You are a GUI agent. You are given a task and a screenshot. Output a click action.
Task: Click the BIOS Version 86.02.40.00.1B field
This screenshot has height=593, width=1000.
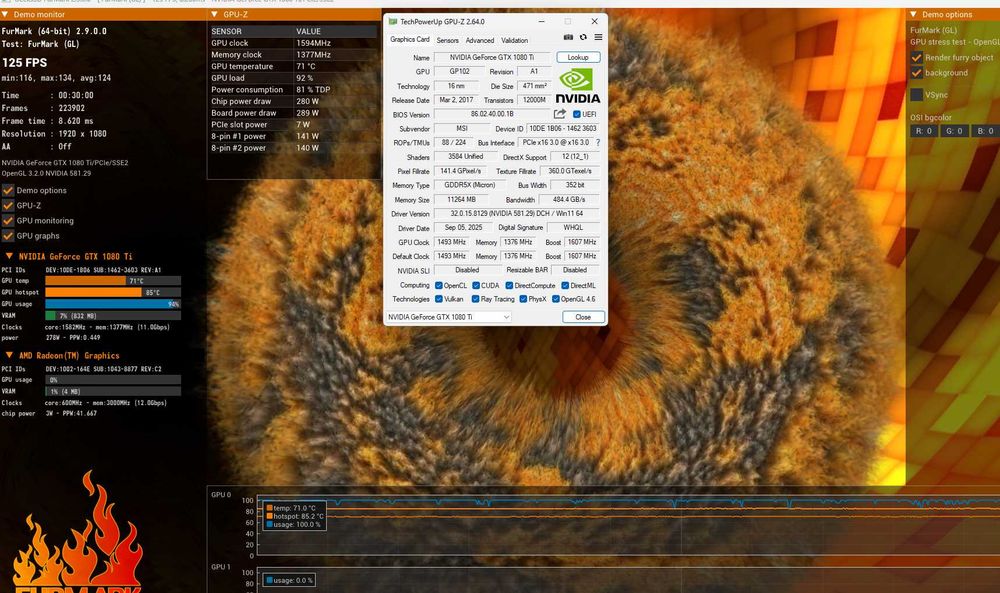(x=492, y=114)
